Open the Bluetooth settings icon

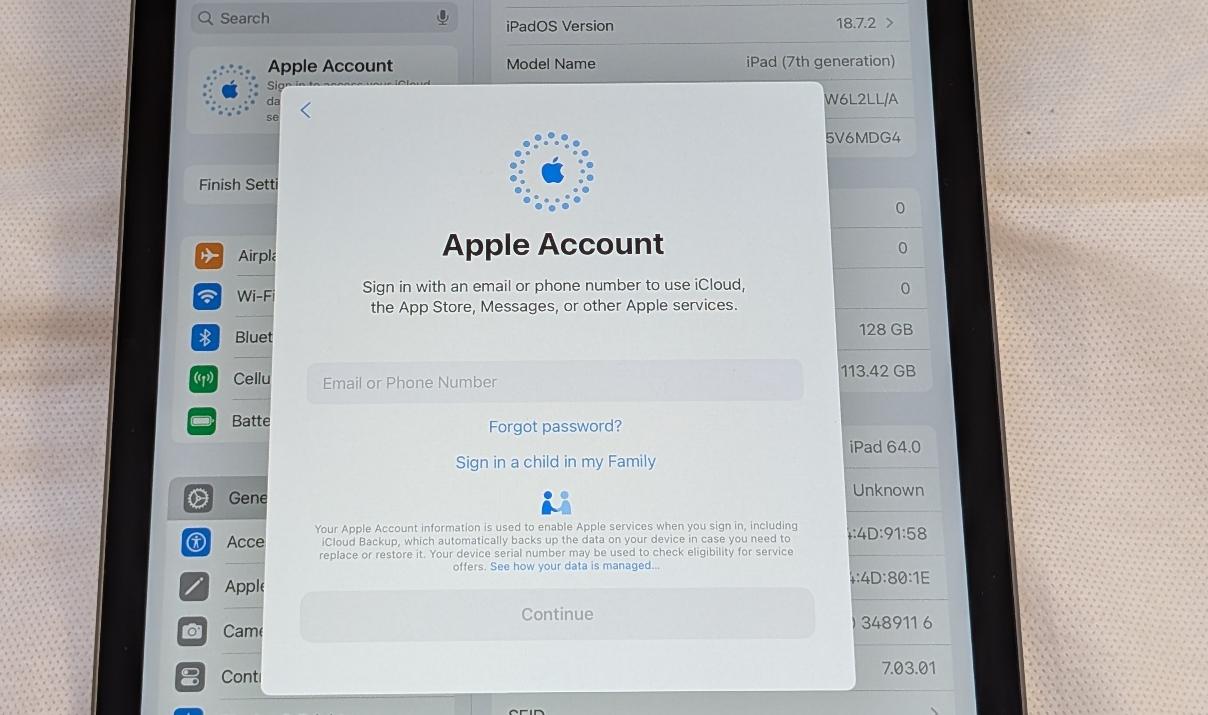tap(205, 337)
